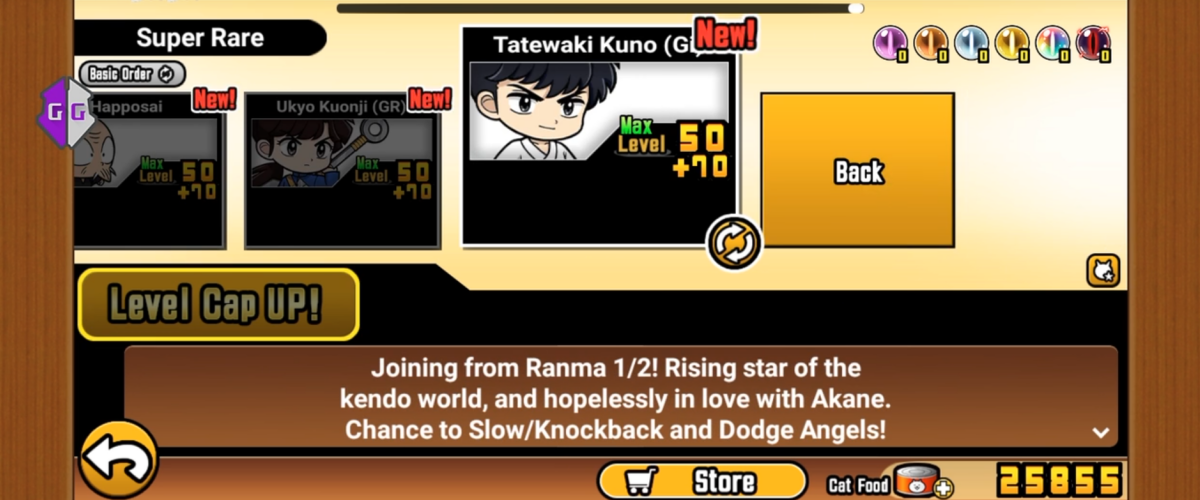1200x500 pixels.
Task: Expand the unit description with the chevron
Action: (1100, 433)
